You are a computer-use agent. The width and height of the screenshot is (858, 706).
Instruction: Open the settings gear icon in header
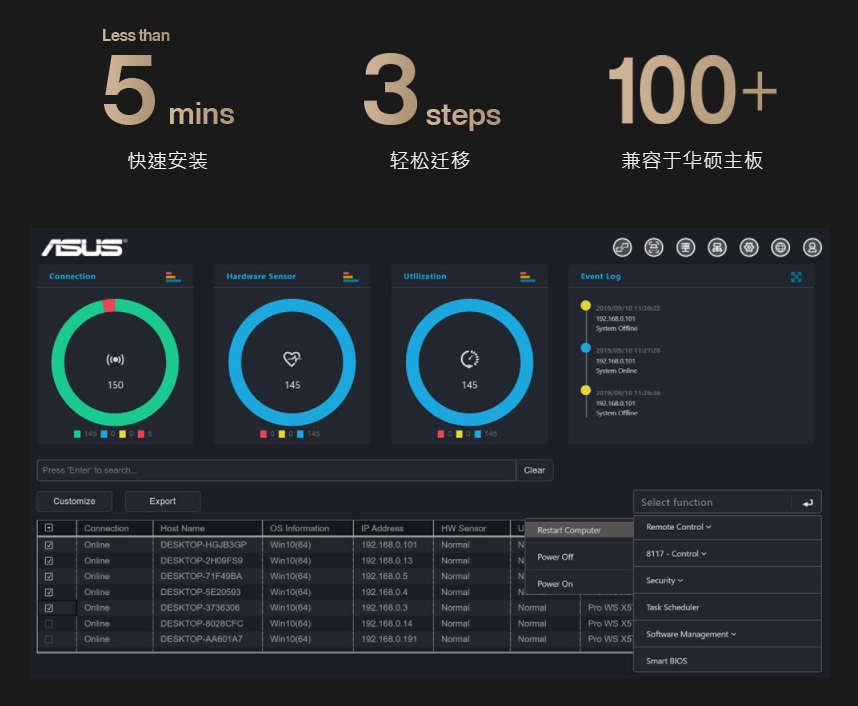[749, 247]
